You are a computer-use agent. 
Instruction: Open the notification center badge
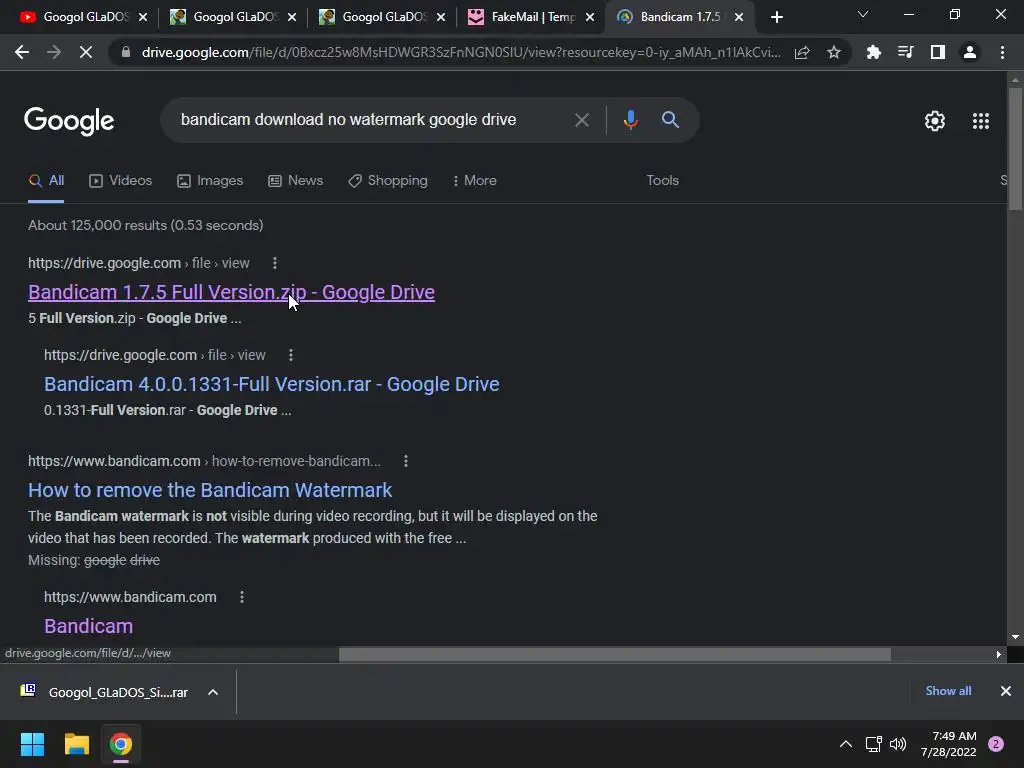[996, 744]
